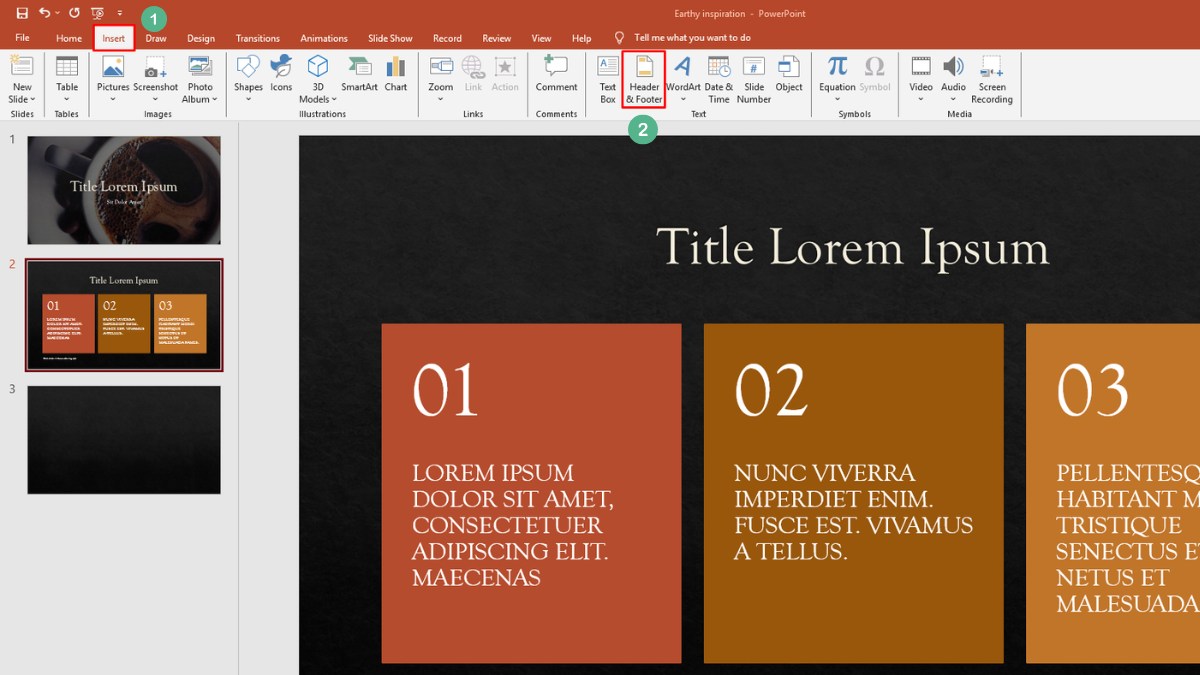Viewport: 1200px width, 675px height.
Task: Open the undo history dropdown arrow
Action: coord(58,13)
